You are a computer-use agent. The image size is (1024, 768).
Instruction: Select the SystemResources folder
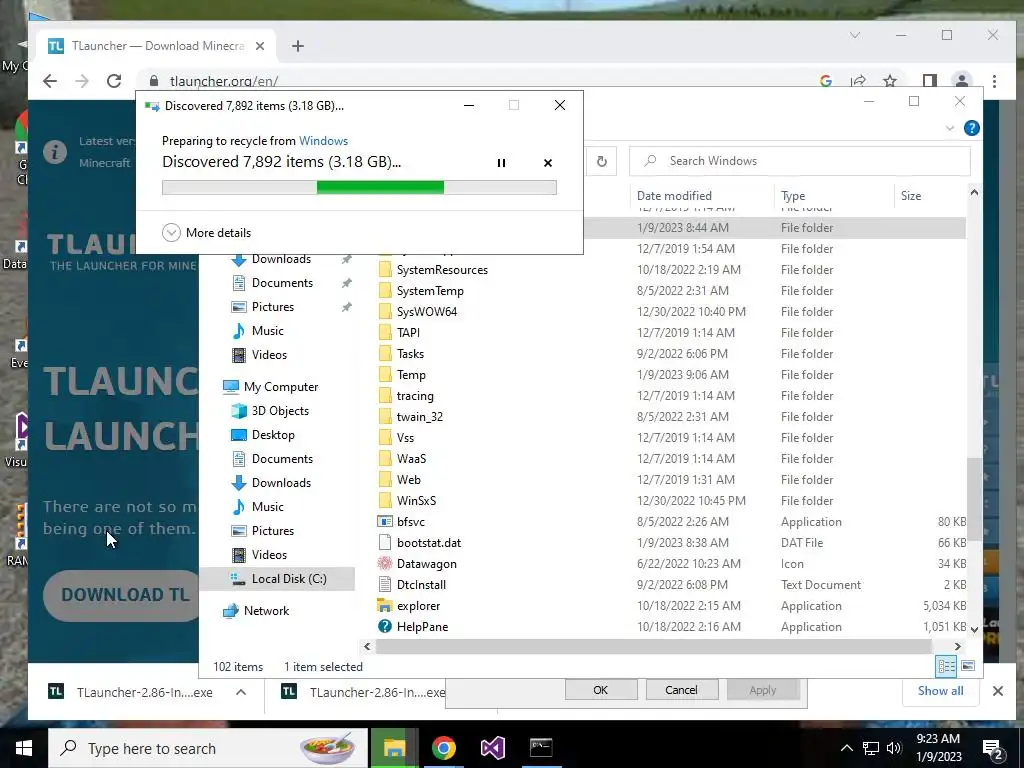[442, 270]
